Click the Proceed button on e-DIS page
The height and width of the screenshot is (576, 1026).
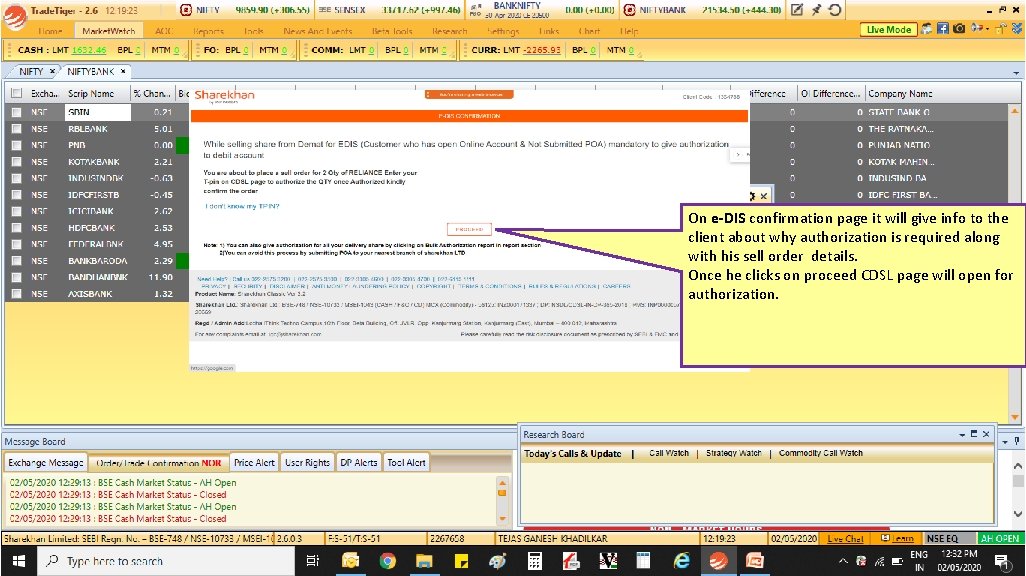click(x=469, y=230)
